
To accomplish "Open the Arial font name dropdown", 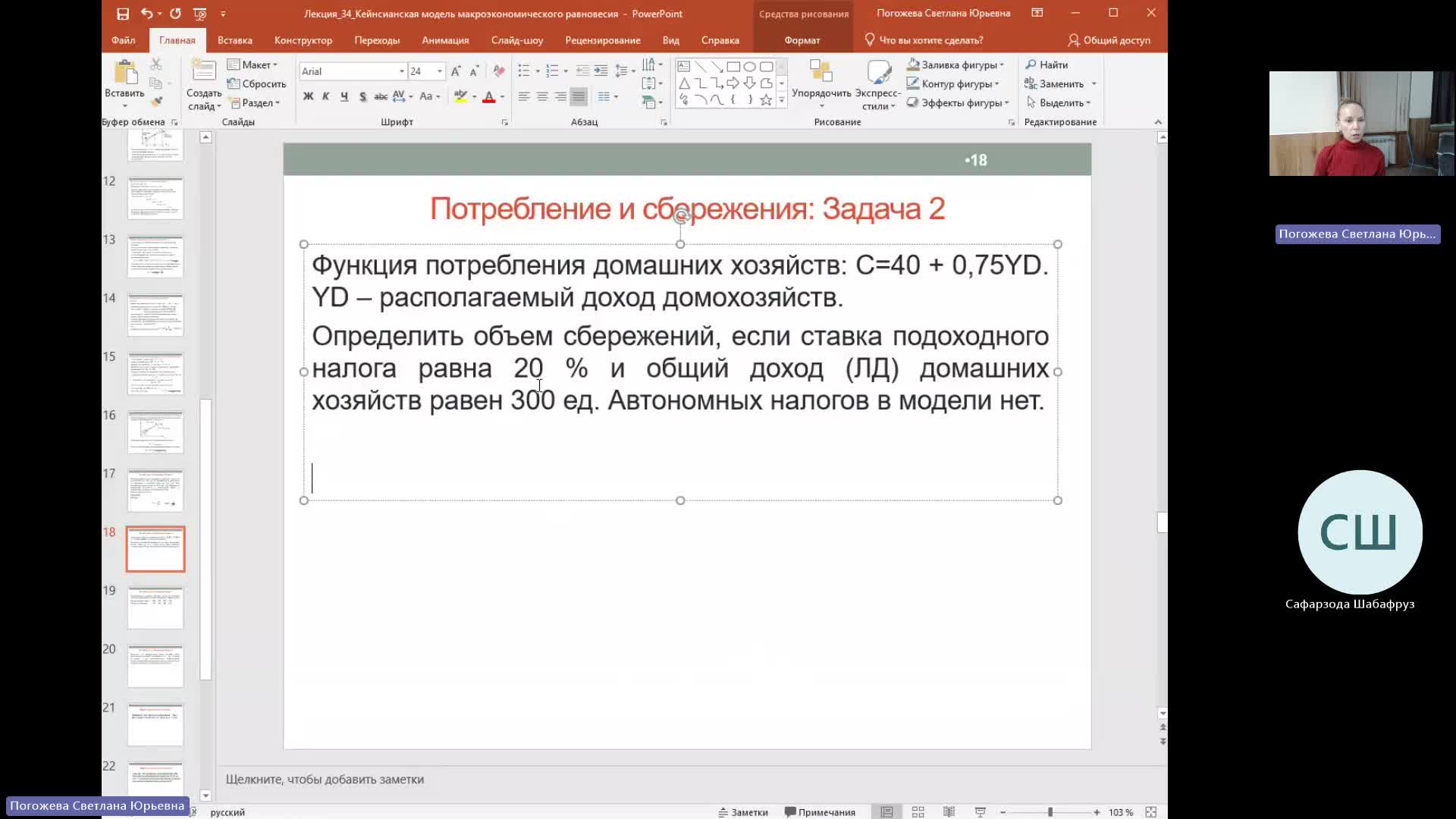I will coord(402,71).
